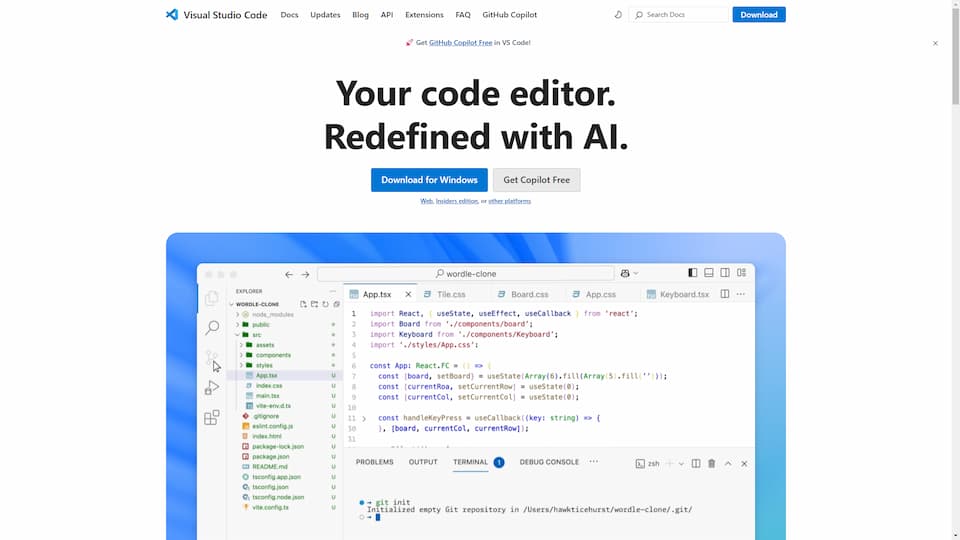Open the Explorer activity bar icon

pos(212,298)
